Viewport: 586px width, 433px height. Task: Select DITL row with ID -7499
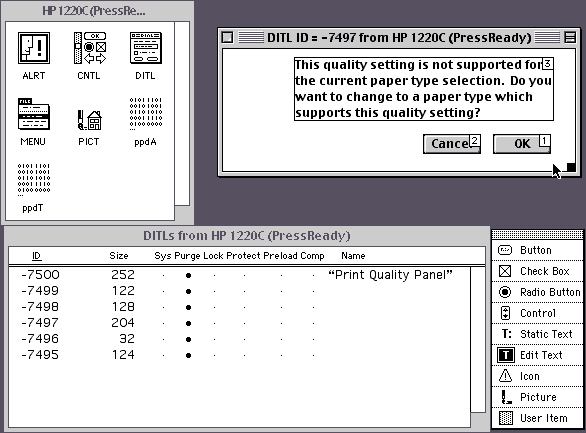[x=239, y=291]
